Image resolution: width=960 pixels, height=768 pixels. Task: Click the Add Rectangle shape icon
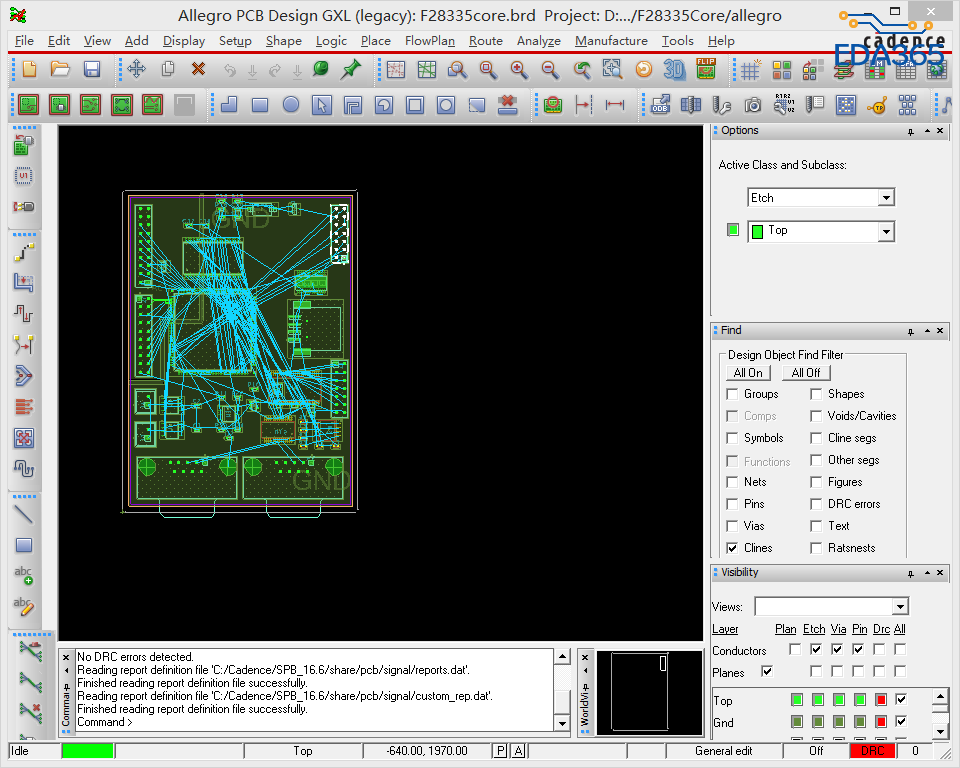[x=260, y=104]
